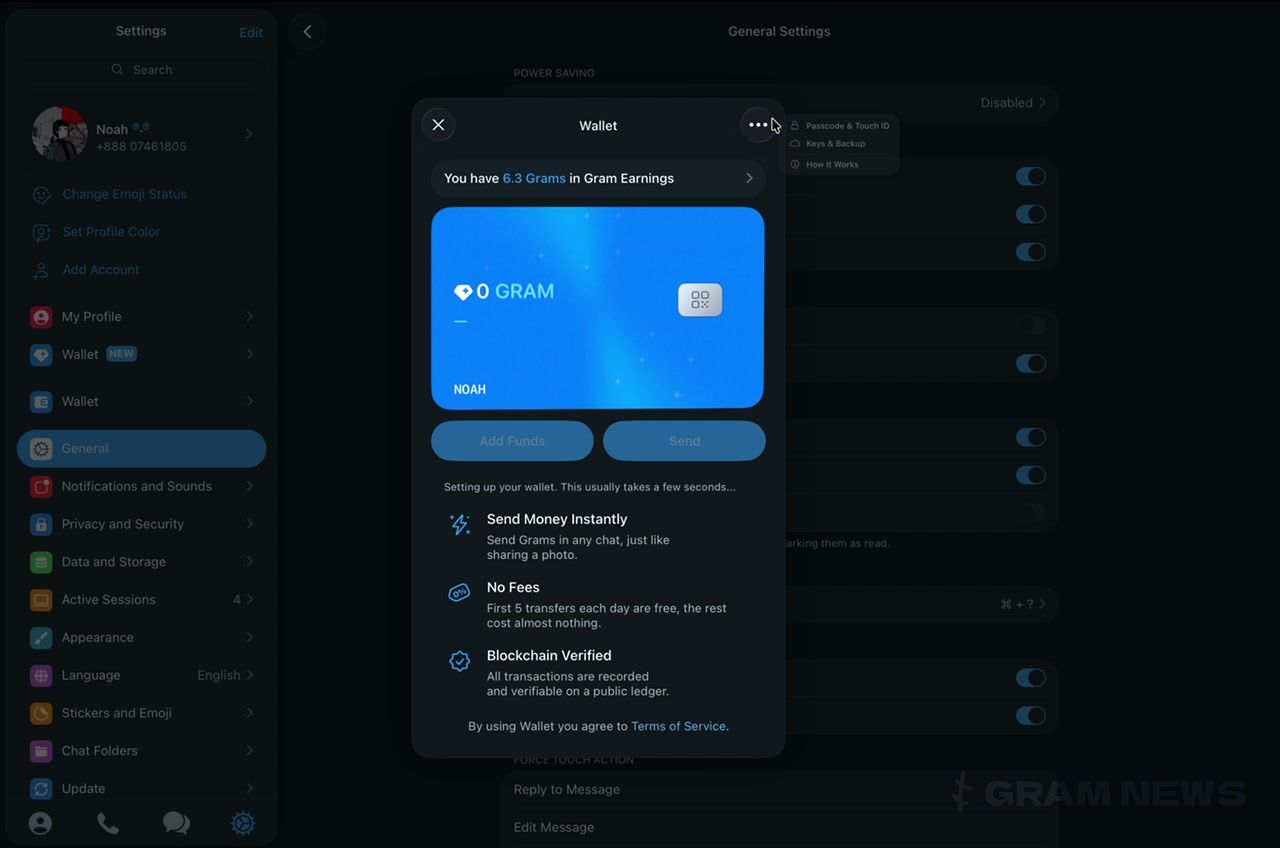Expand My Profile row chevron
Screen dimensions: 1280x848
(249, 317)
